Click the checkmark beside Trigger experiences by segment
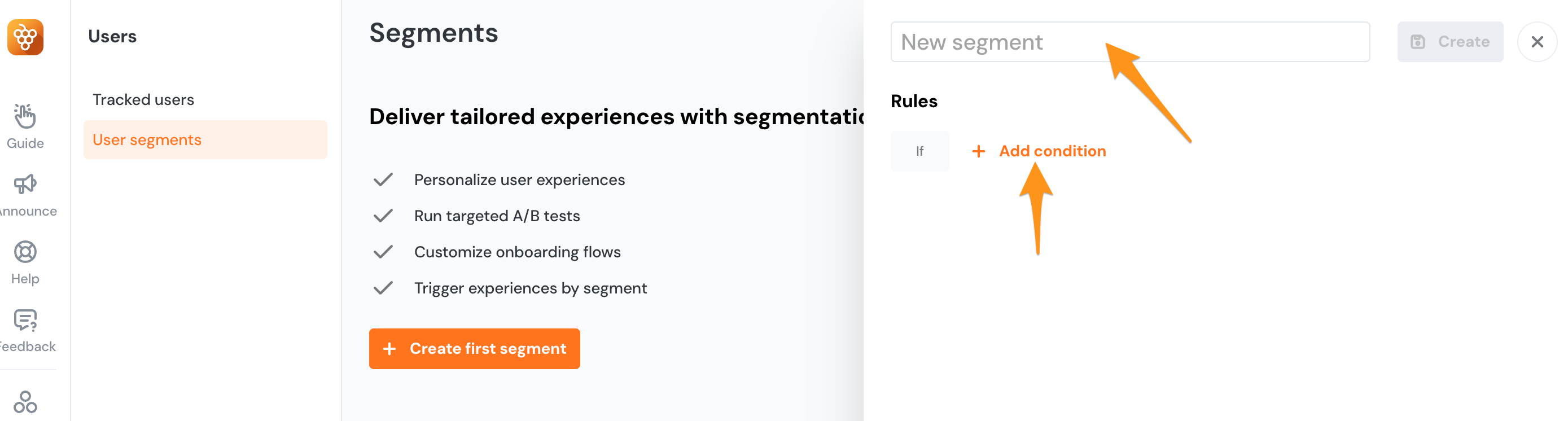The height and width of the screenshot is (421, 1568). (x=383, y=288)
